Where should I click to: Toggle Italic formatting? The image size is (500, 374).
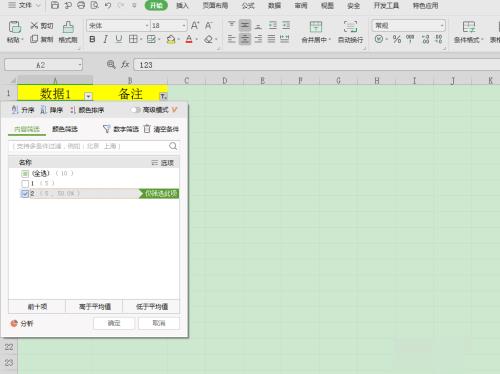tap(105, 39)
